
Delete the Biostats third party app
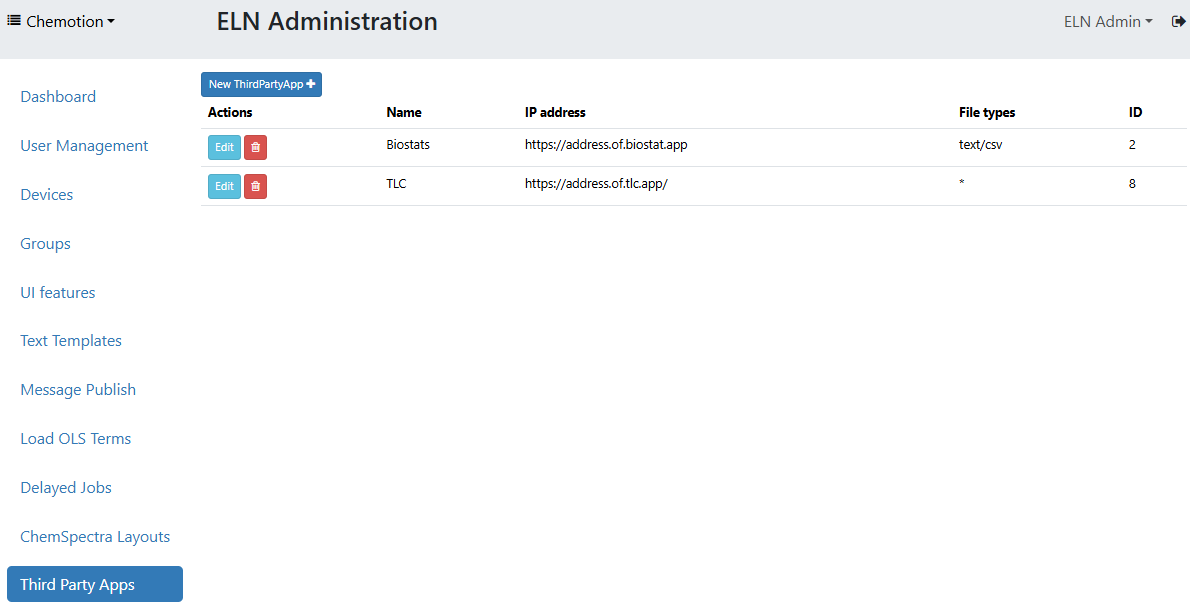click(255, 147)
